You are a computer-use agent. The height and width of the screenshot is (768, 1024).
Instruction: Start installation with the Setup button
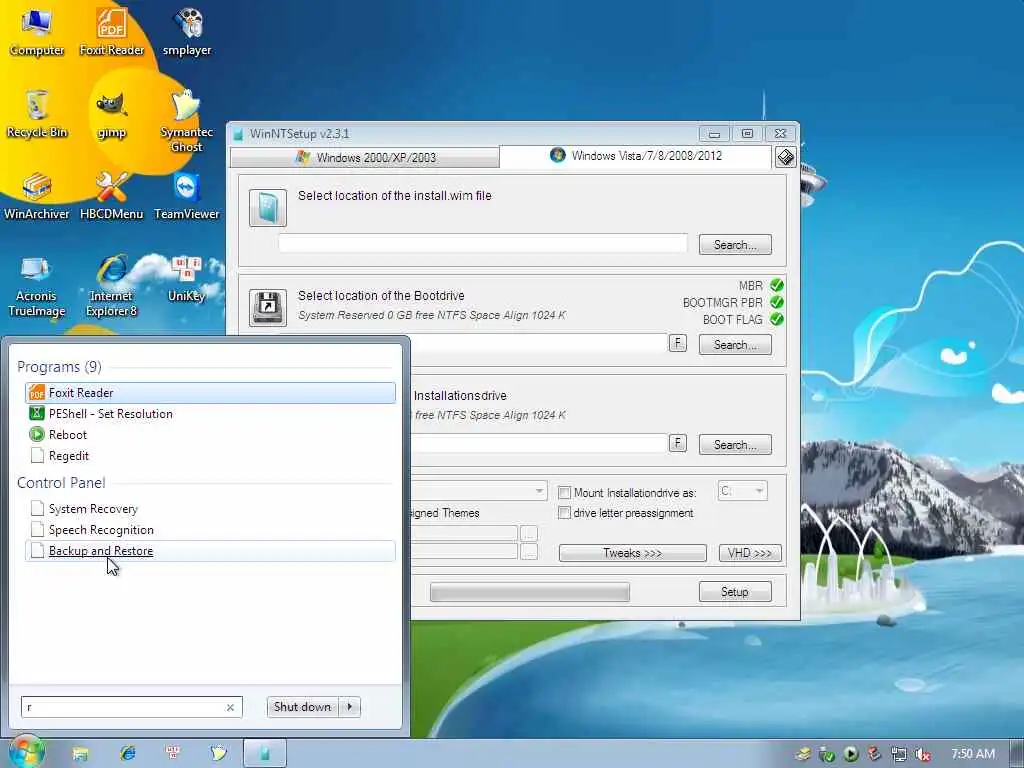coord(735,592)
